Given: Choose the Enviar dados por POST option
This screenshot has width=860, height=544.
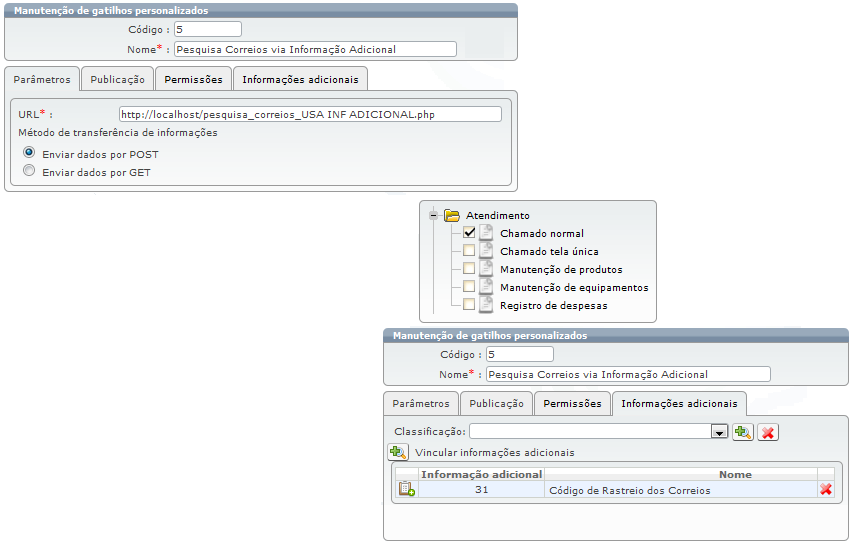Looking at the screenshot, I should tap(30, 154).
